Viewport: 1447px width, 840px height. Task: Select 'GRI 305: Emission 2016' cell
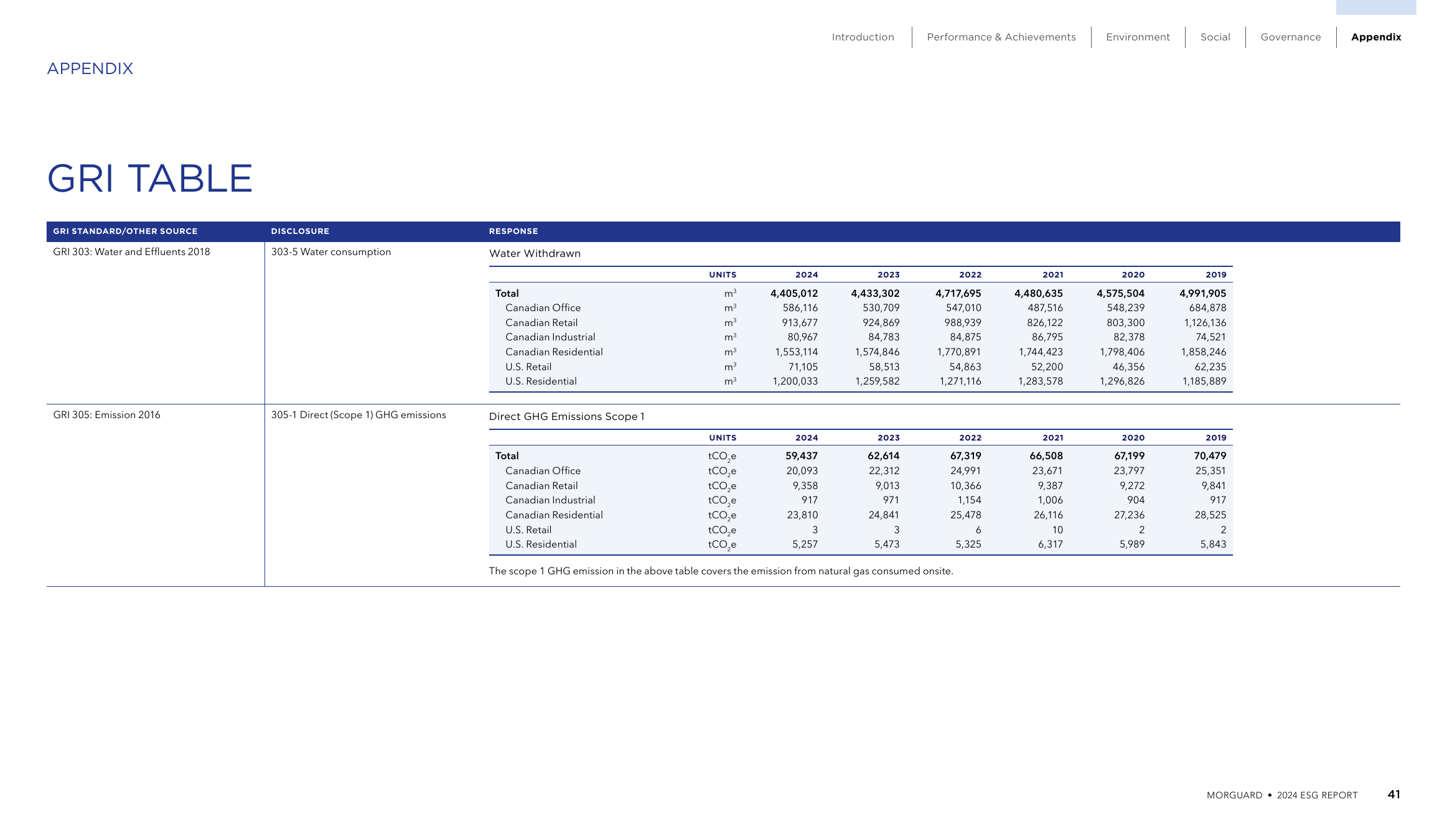click(106, 415)
